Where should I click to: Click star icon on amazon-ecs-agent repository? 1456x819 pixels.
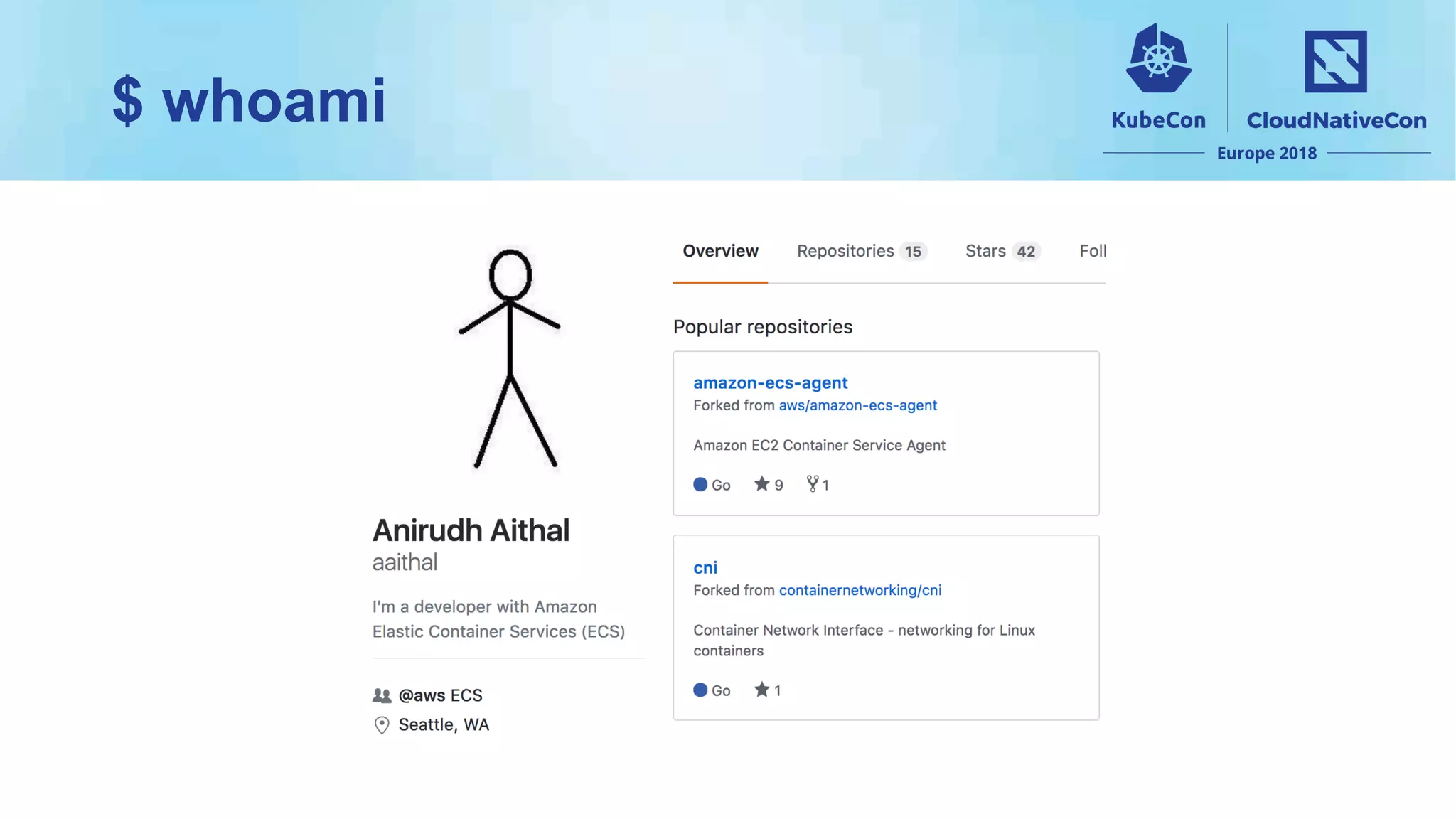761,484
